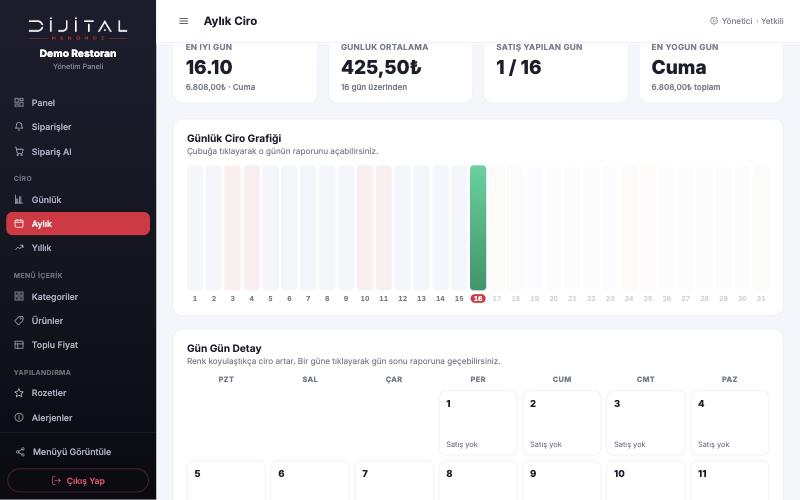Open Alerjenler info icon
The width and height of the screenshot is (800, 500).
pos(19,417)
